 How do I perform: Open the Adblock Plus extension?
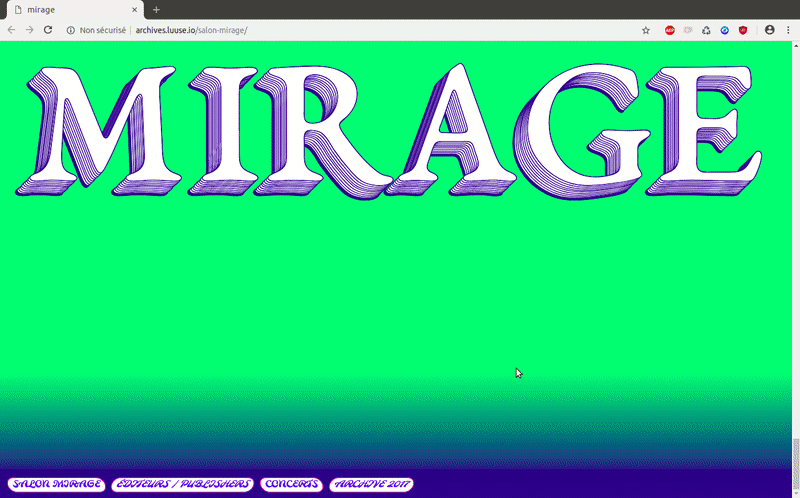click(670, 30)
